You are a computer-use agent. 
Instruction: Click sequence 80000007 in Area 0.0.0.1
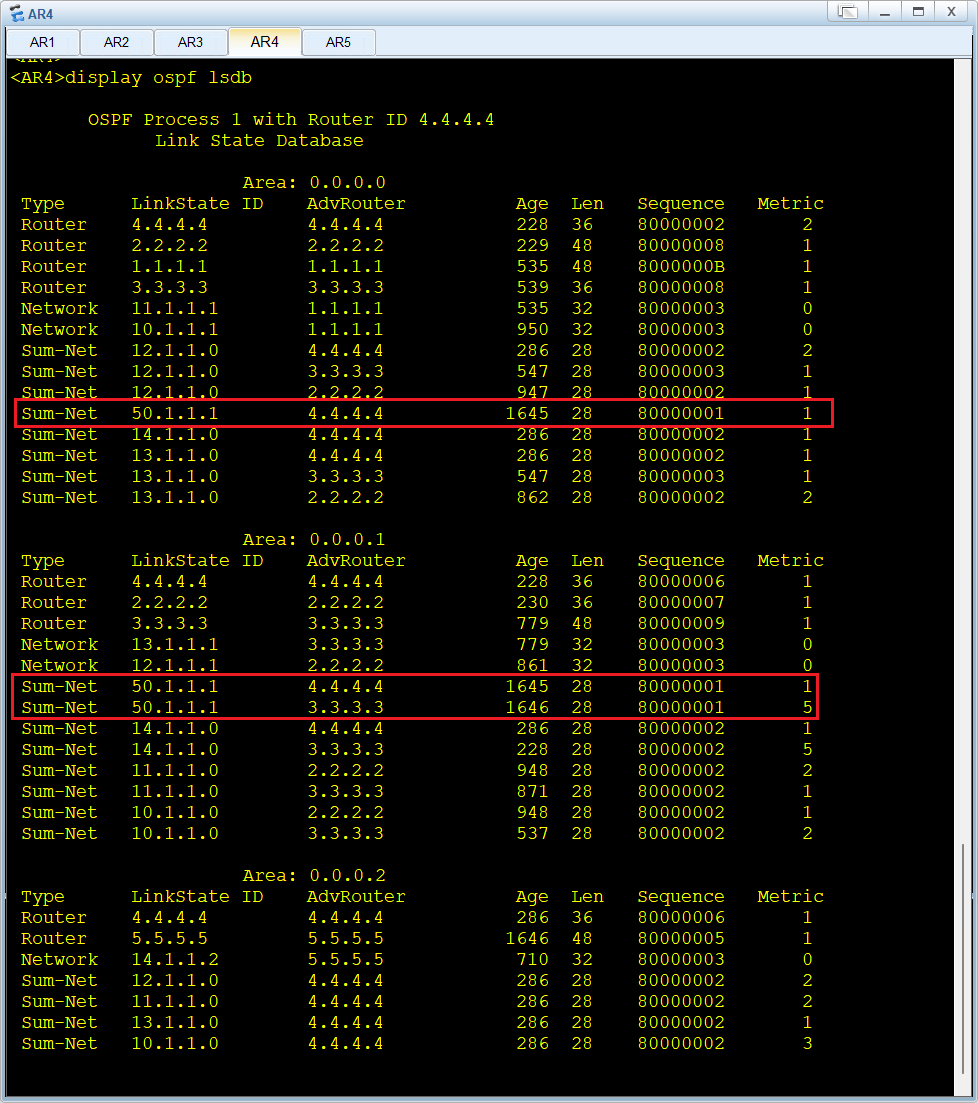pyautogui.click(x=681, y=603)
